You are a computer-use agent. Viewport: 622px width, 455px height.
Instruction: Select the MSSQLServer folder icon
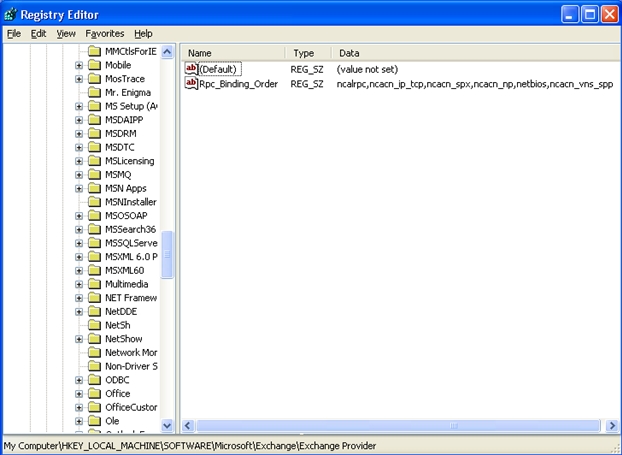pos(94,243)
